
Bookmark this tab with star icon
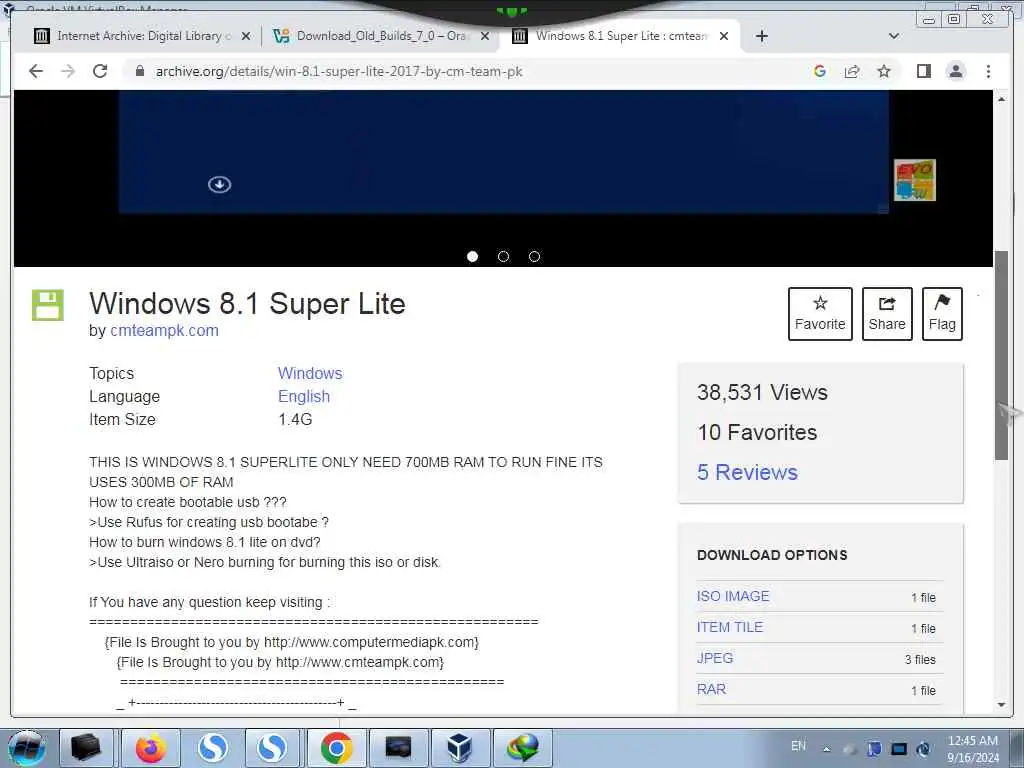(884, 71)
